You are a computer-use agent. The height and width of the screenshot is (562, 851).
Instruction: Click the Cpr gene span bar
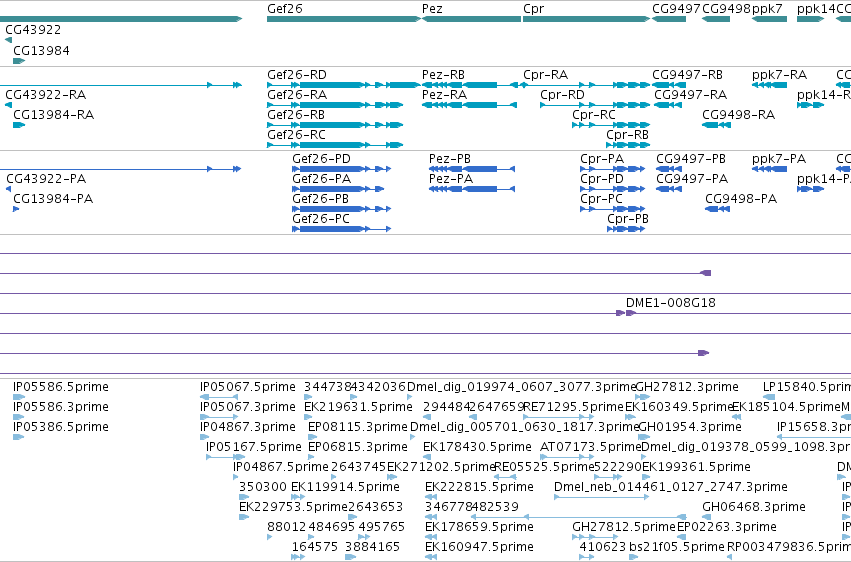pos(586,19)
